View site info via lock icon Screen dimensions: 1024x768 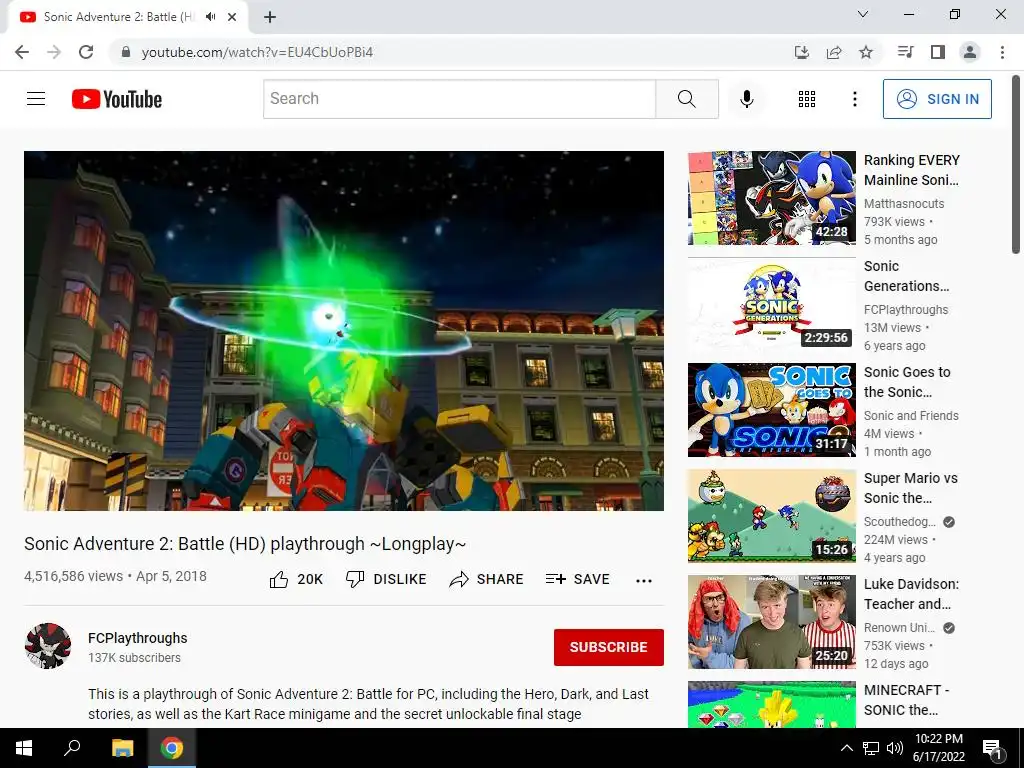126,52
